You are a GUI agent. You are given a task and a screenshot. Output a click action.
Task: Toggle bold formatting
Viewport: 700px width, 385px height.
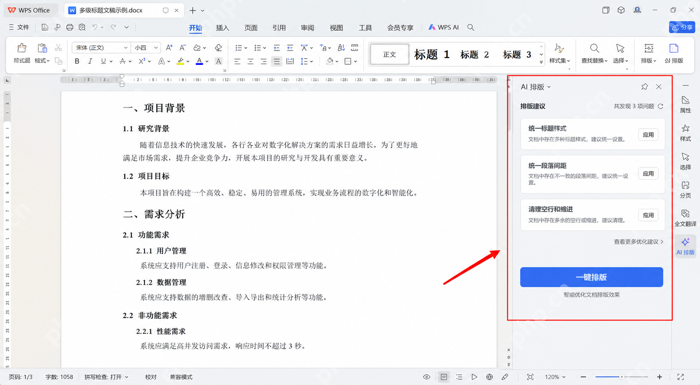click(77, 61)
